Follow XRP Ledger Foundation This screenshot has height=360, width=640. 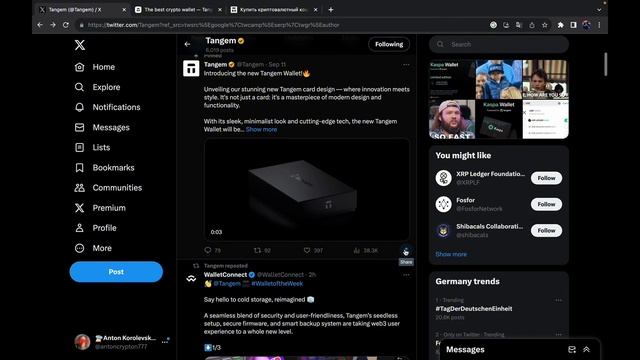(546, 178)
